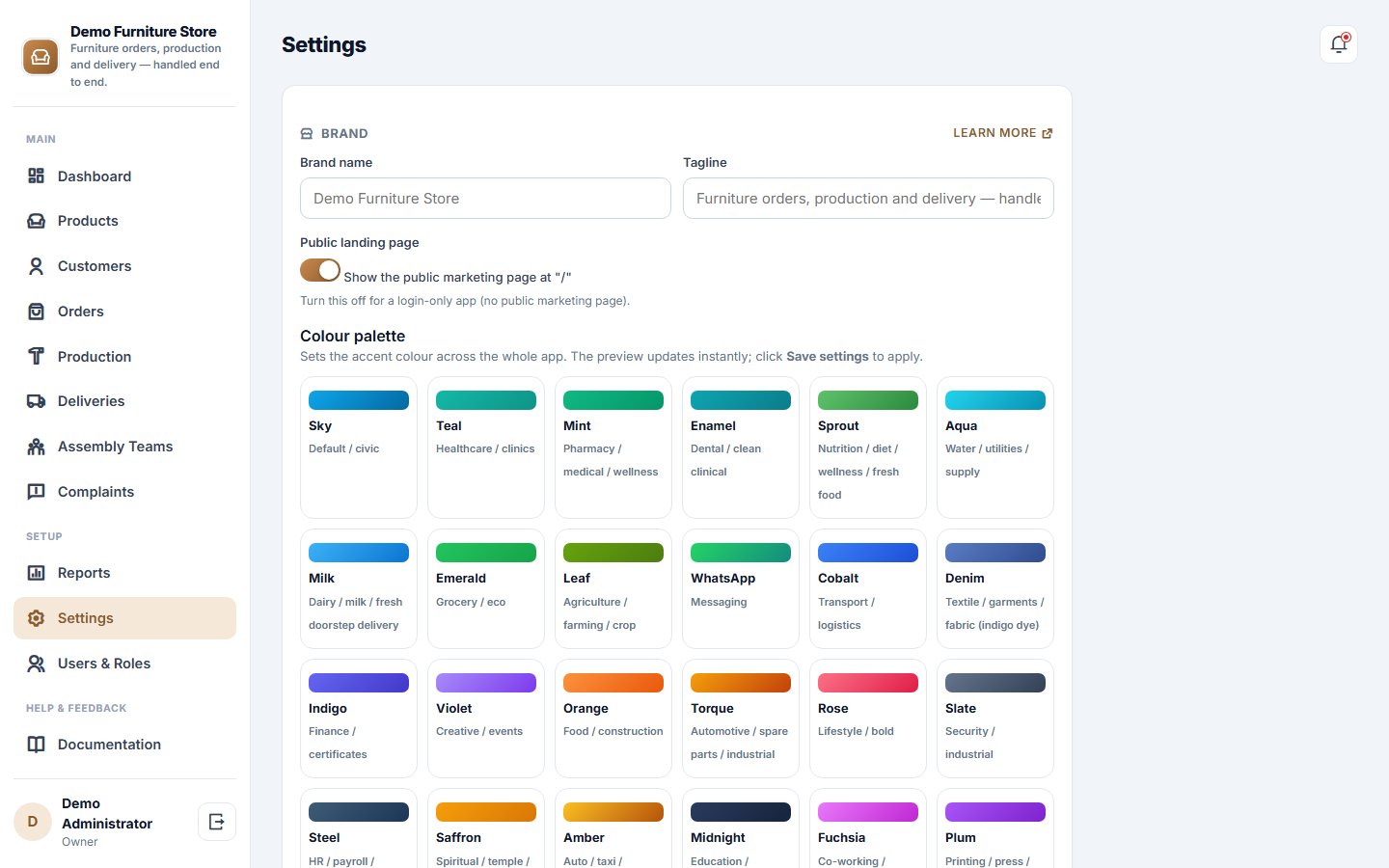Choose the Violet colour palette
Viewport: 1389px width, 868px height.
coord(486,719)
